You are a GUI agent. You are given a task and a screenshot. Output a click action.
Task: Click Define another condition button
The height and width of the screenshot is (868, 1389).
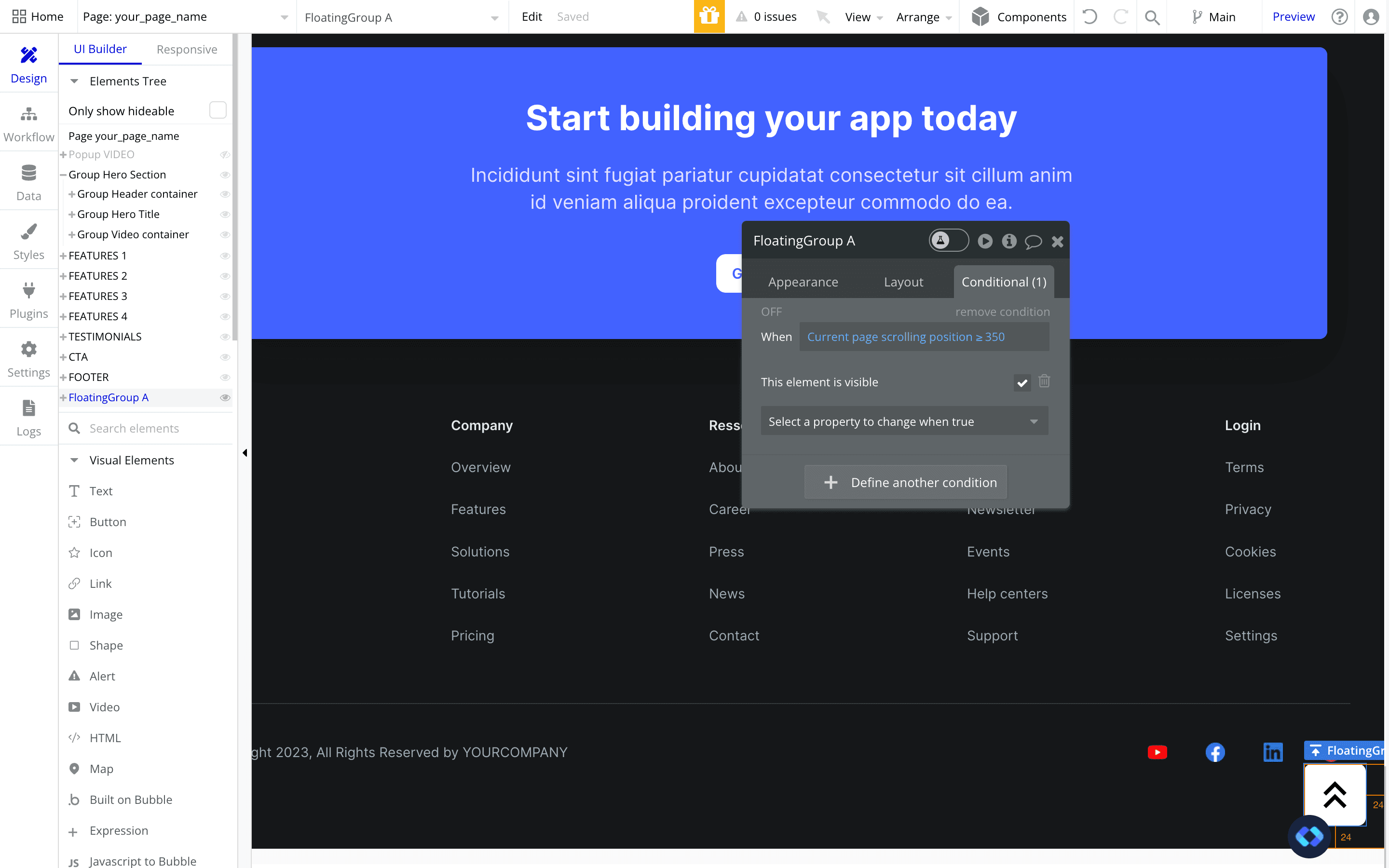[x=905, y=482]
